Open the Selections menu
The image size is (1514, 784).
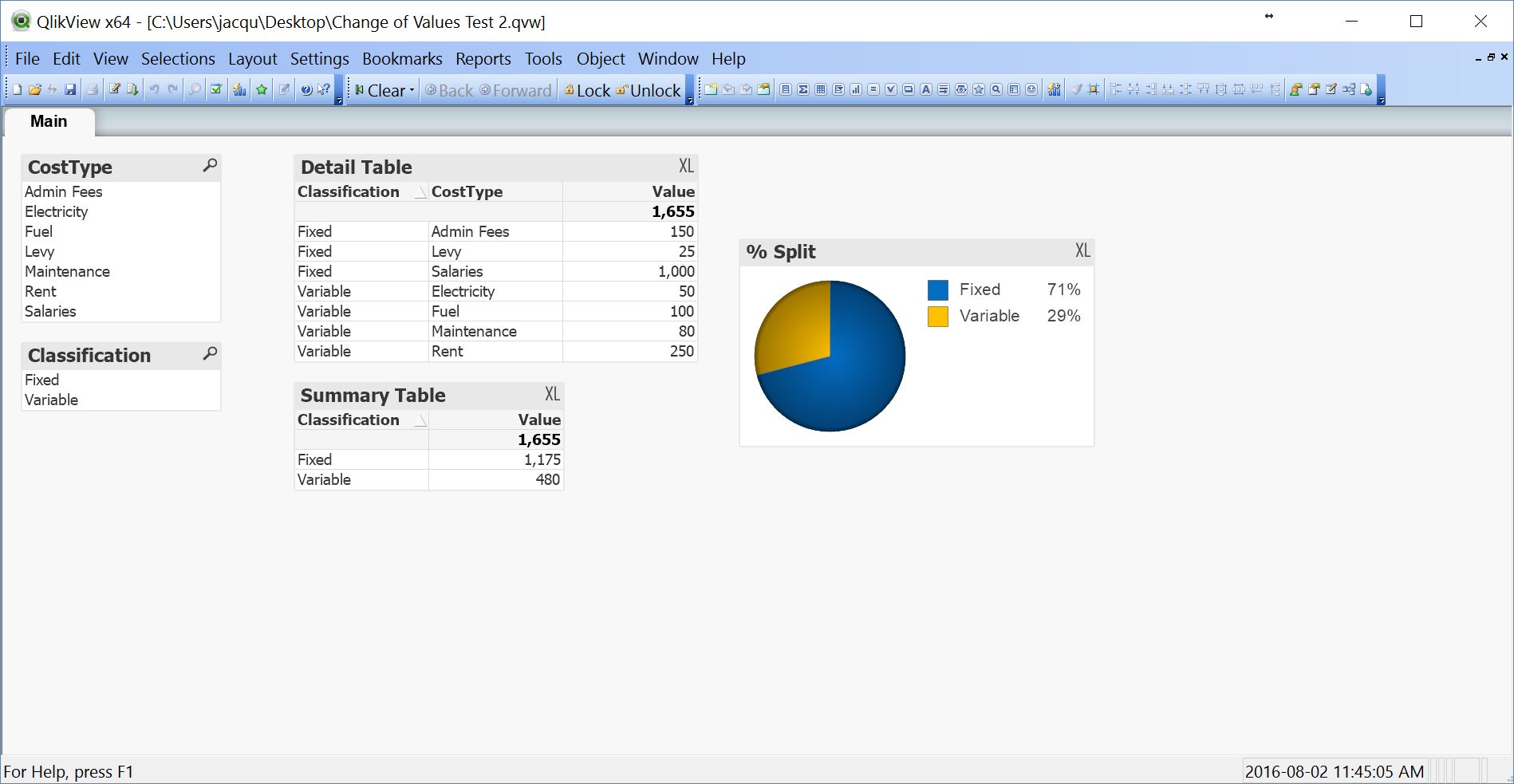pos(178,59)
